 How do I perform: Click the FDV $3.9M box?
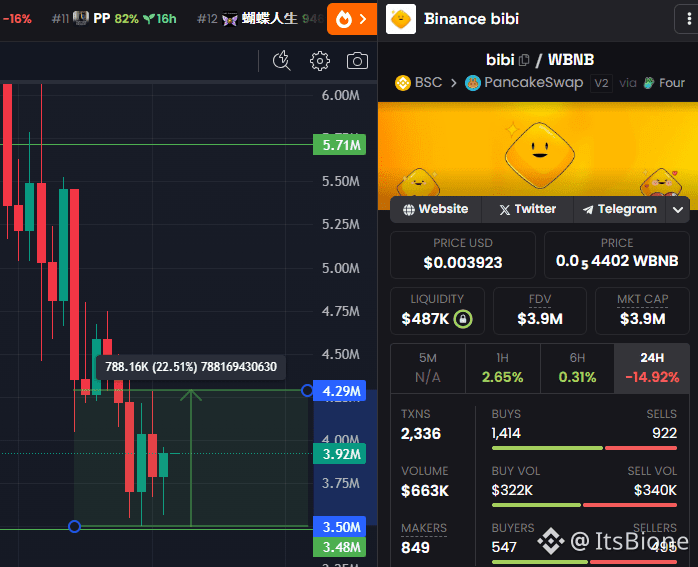click(540, 311)
